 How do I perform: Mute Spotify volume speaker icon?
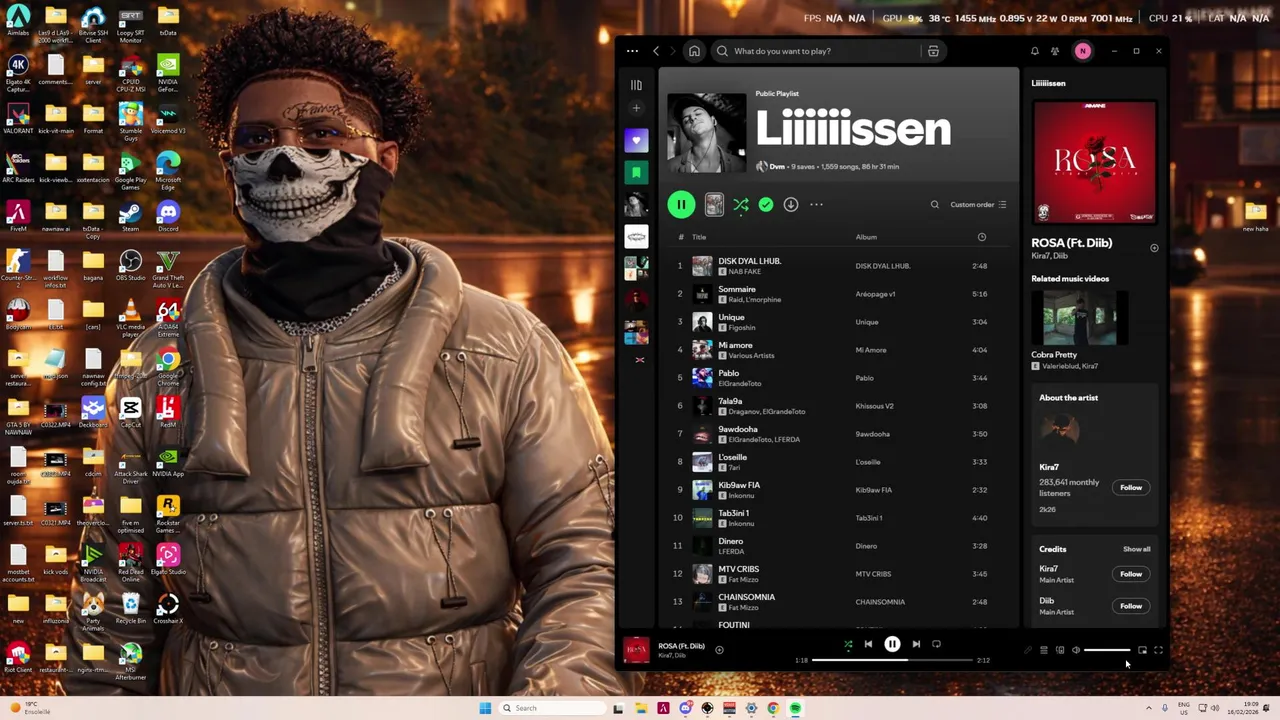[x=1076, y=650]
